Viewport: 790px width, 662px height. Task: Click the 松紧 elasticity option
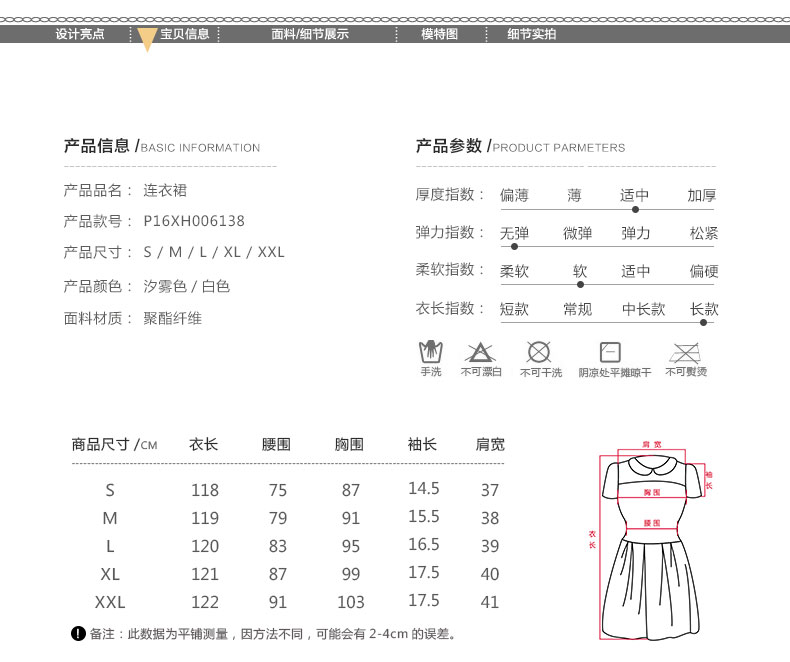[x=704, y=233]
